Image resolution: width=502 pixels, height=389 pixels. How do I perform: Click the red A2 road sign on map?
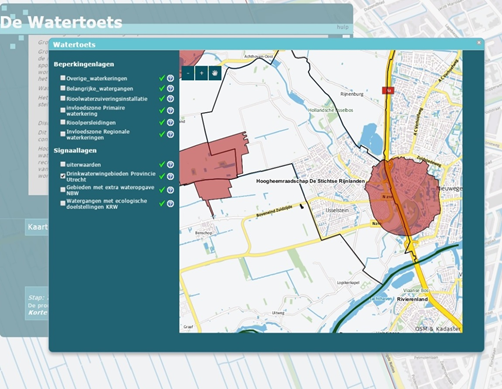[388, 90]
